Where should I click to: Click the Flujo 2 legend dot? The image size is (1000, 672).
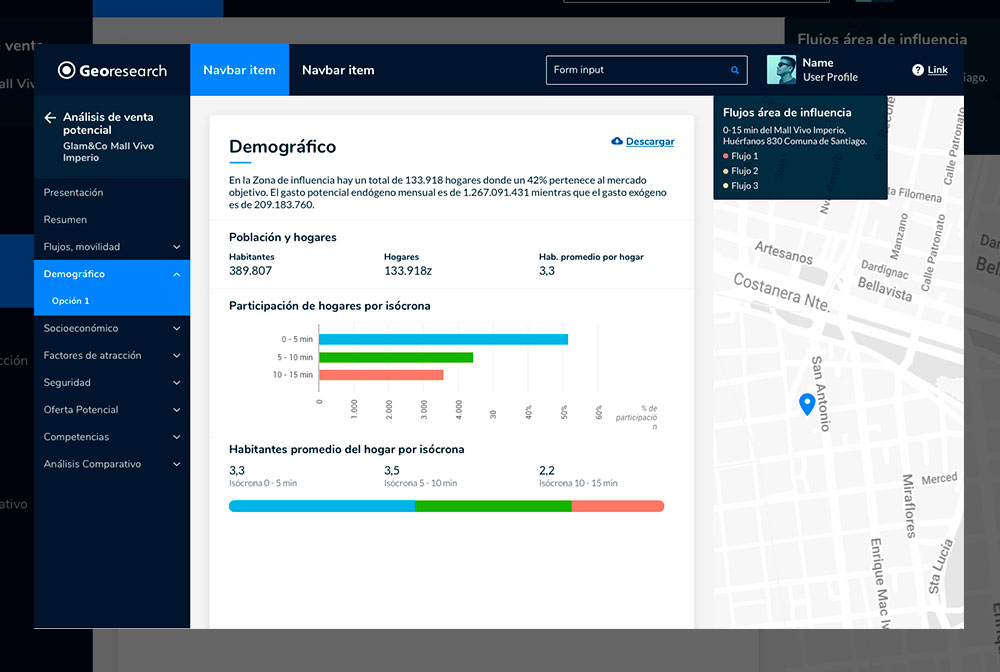tap(726, 171)
